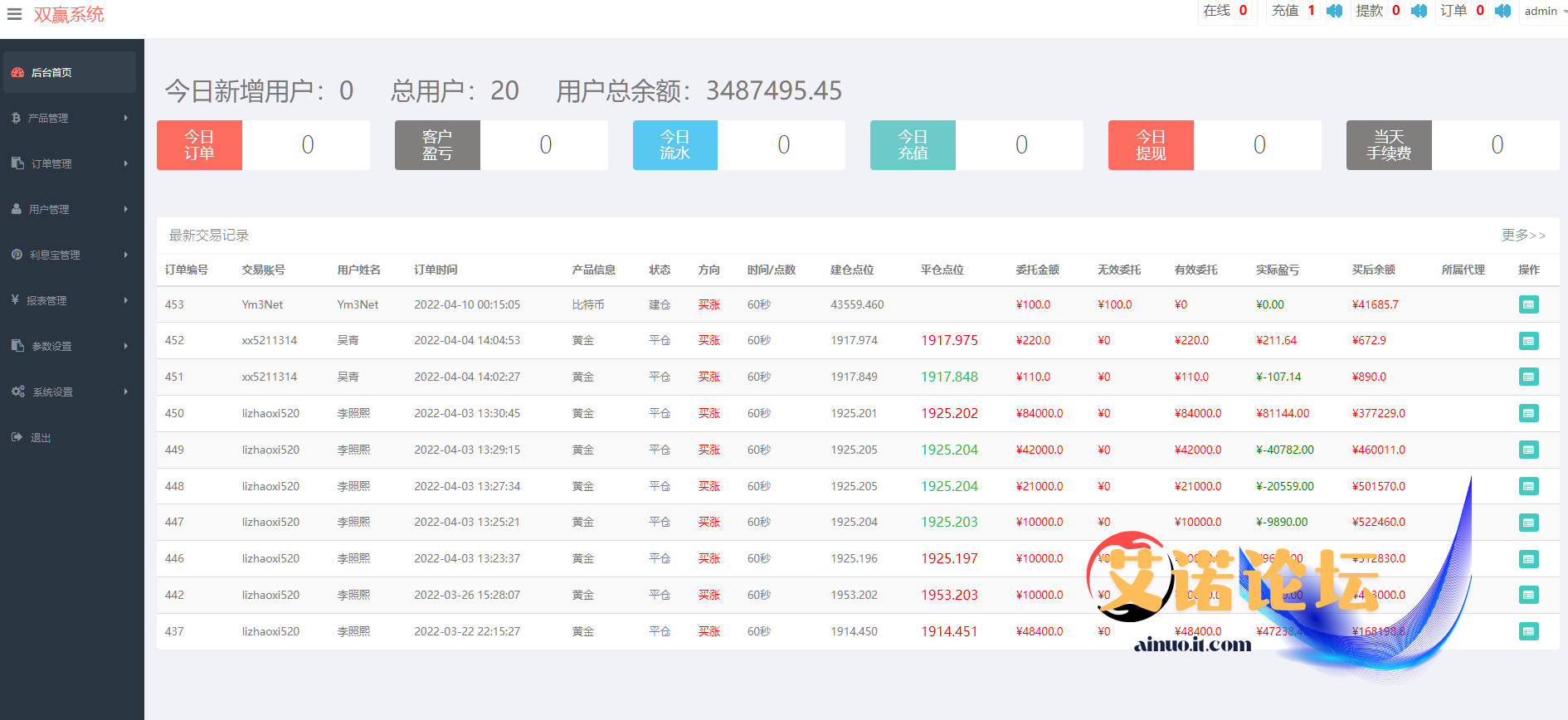The image size is (1568, 720).
Task: View details icon for order 450
Action: pos(1528,413)
